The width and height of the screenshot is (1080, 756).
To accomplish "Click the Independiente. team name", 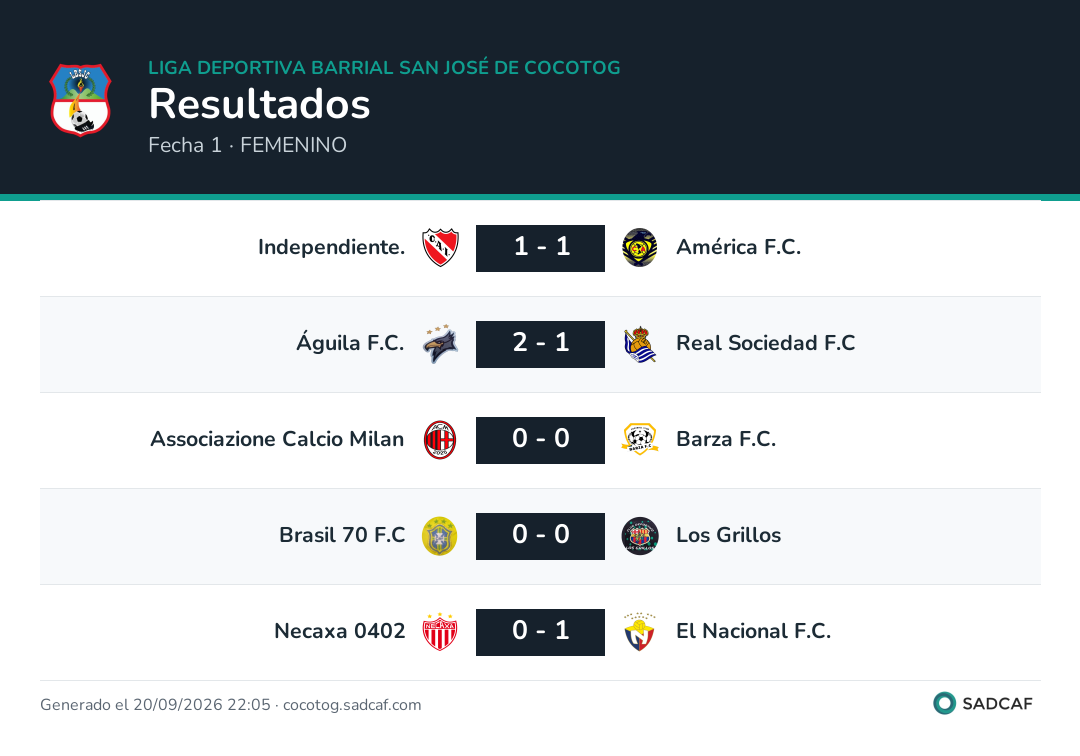I will click(331, 247).
